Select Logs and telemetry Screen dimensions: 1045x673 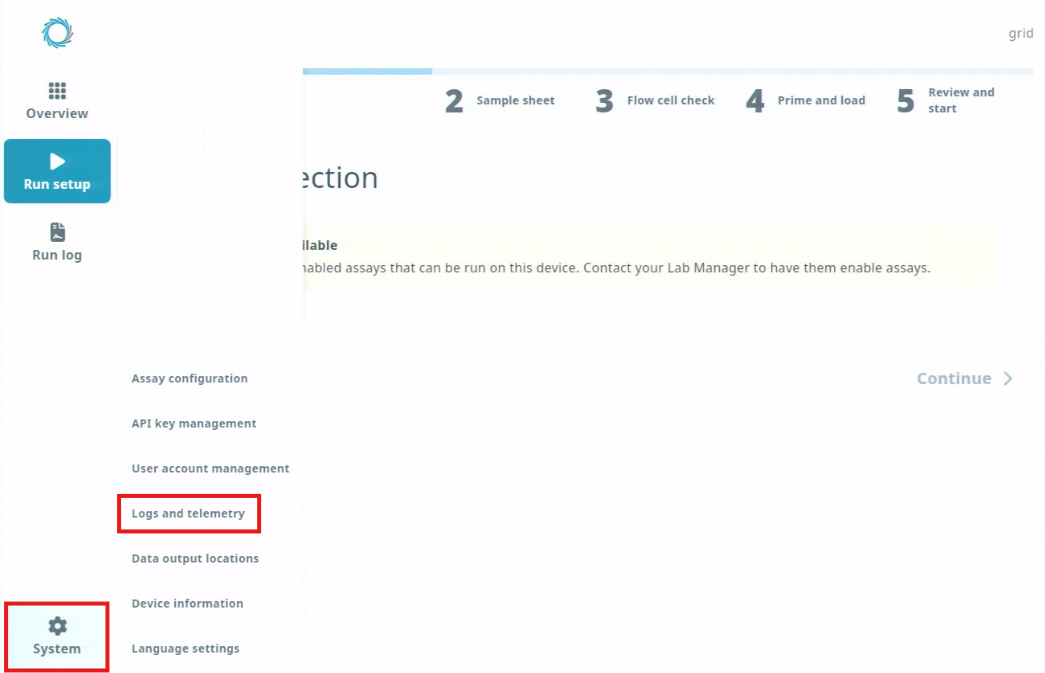point(188,513)
